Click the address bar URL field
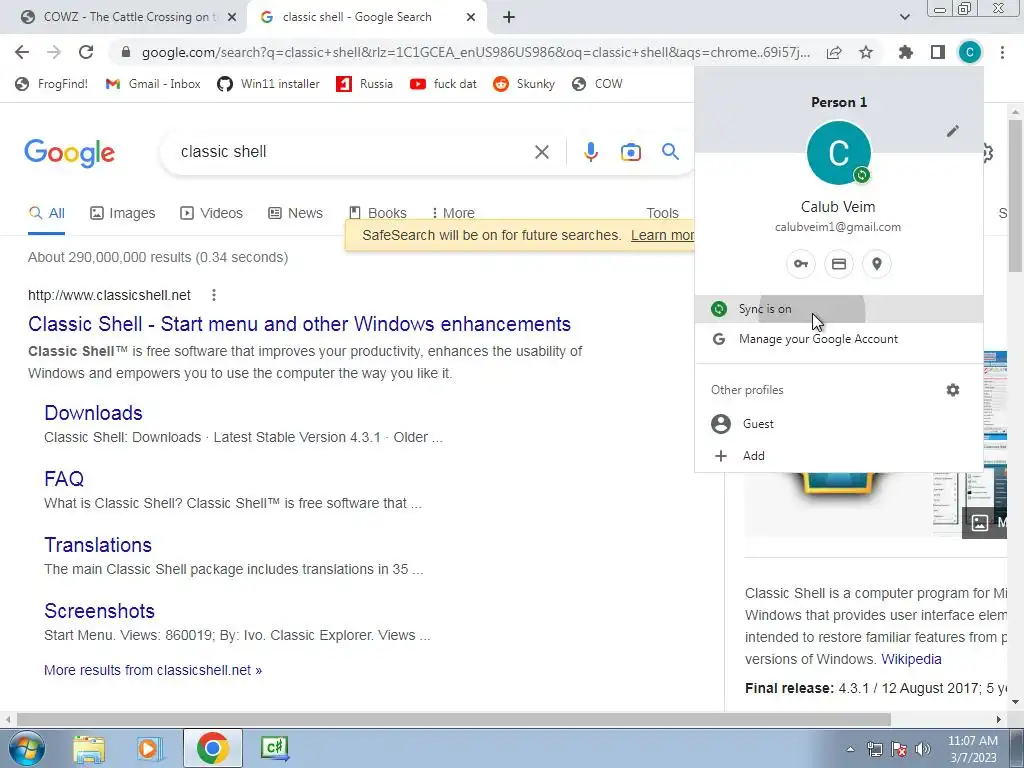The height and width of the screenshot is (768, 1024). point(475,52)
